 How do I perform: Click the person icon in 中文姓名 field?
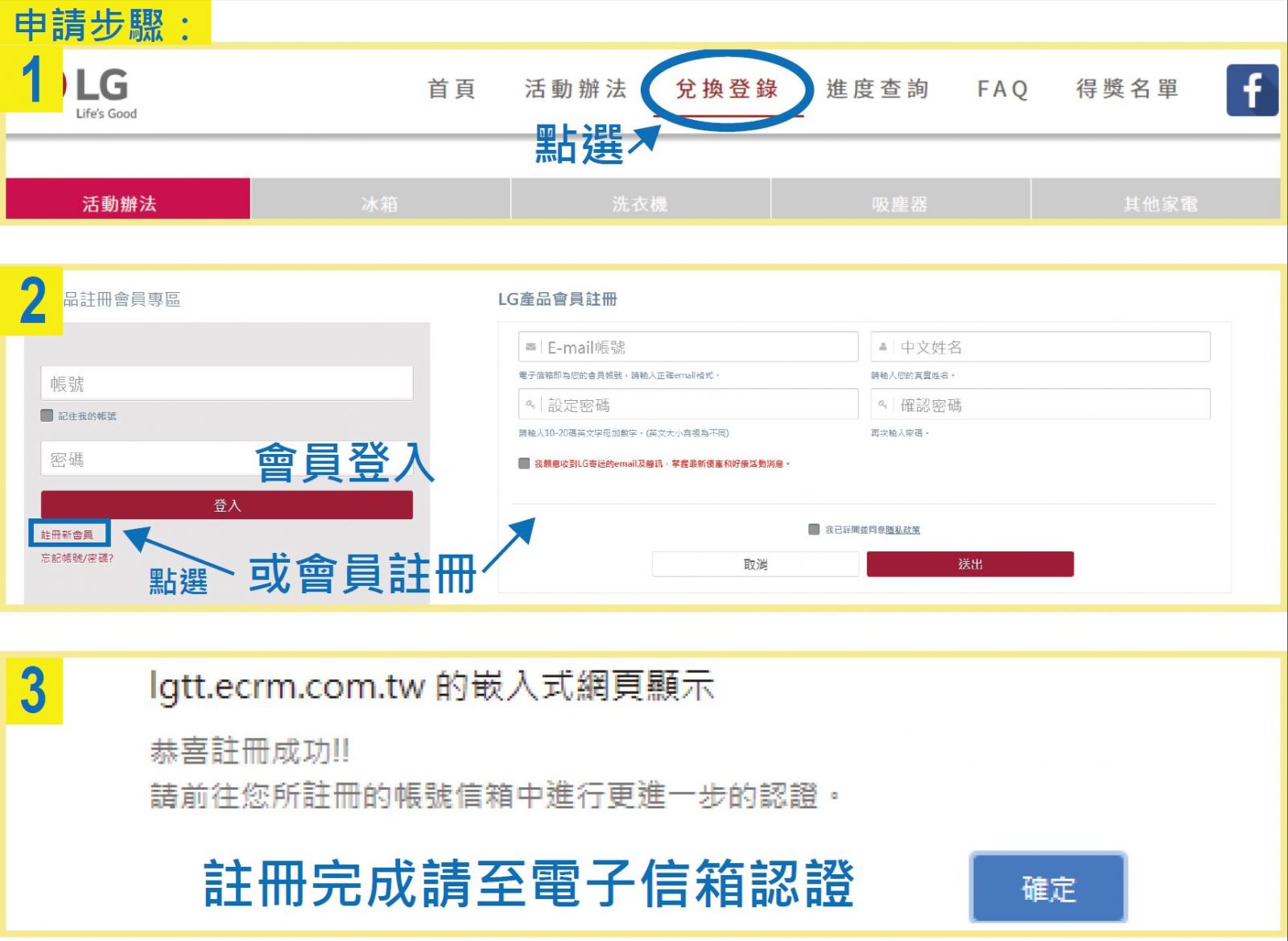pos(882,347)
